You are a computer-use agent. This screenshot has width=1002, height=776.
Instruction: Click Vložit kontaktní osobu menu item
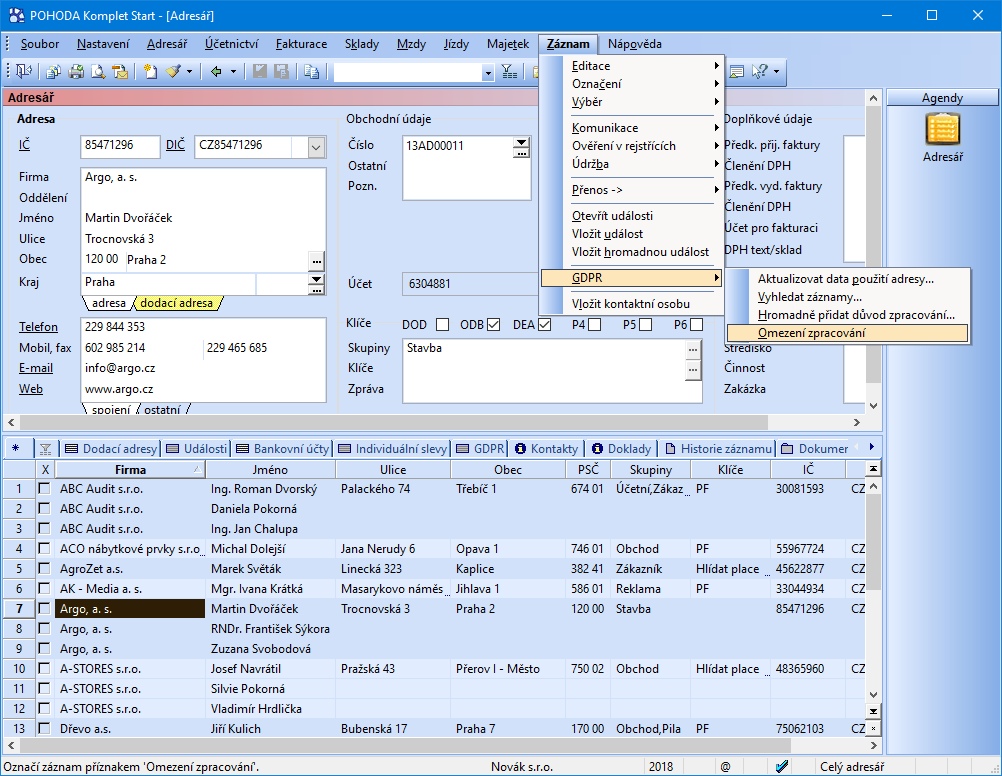point(631,304)
